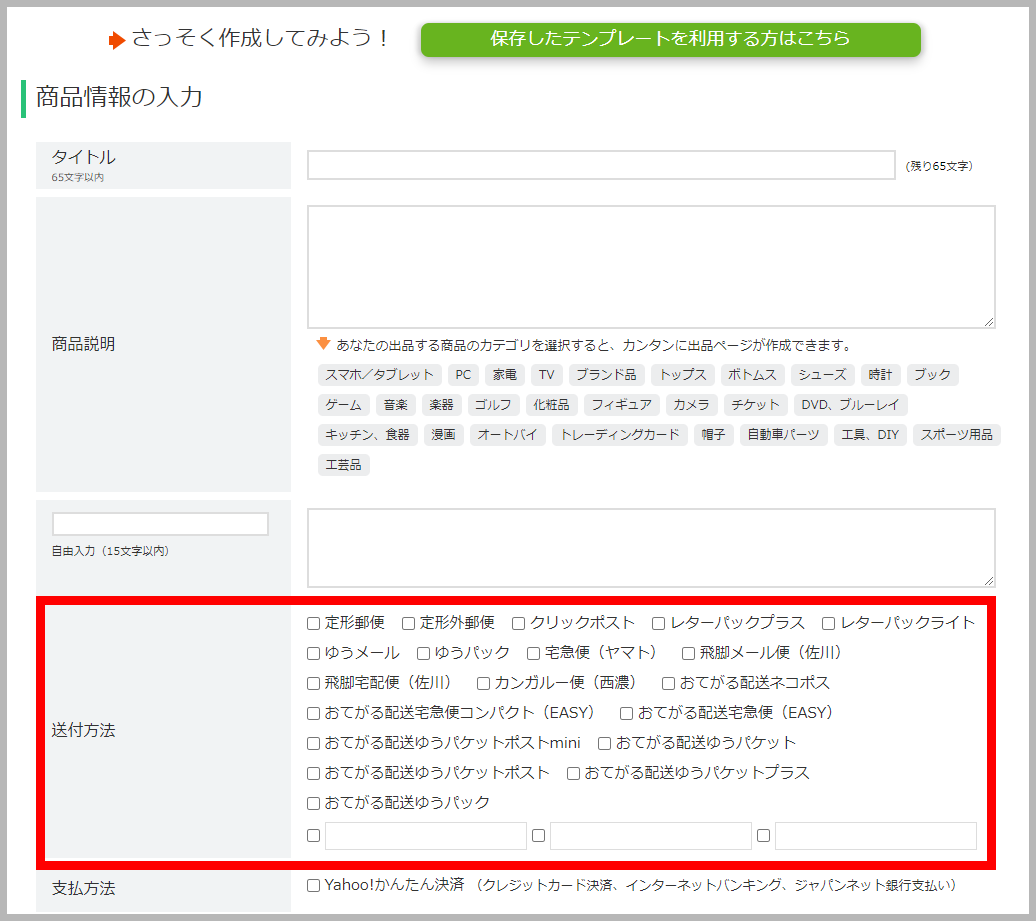The width and height of the screenshot is (1036, 921).
Task: Check the 定形外郵便 checkbox
Action: tap(408, 623)
